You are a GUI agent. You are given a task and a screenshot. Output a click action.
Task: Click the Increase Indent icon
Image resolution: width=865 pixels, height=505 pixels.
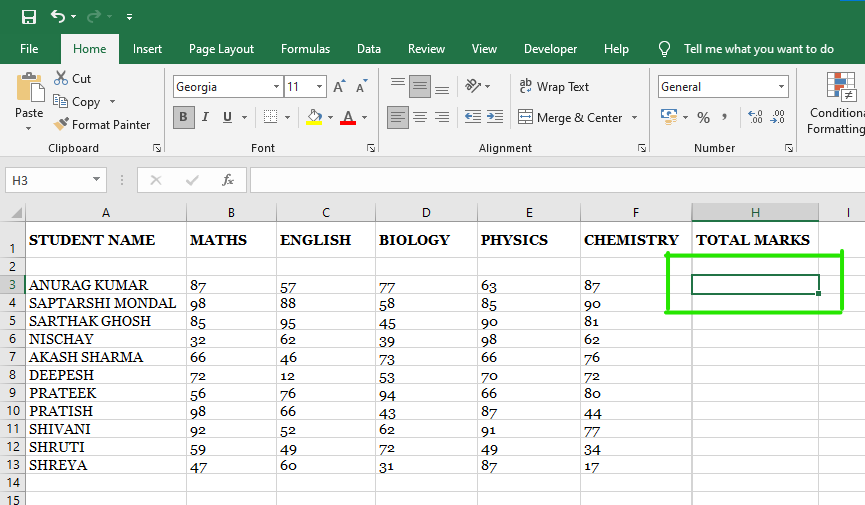pos(496,118)
